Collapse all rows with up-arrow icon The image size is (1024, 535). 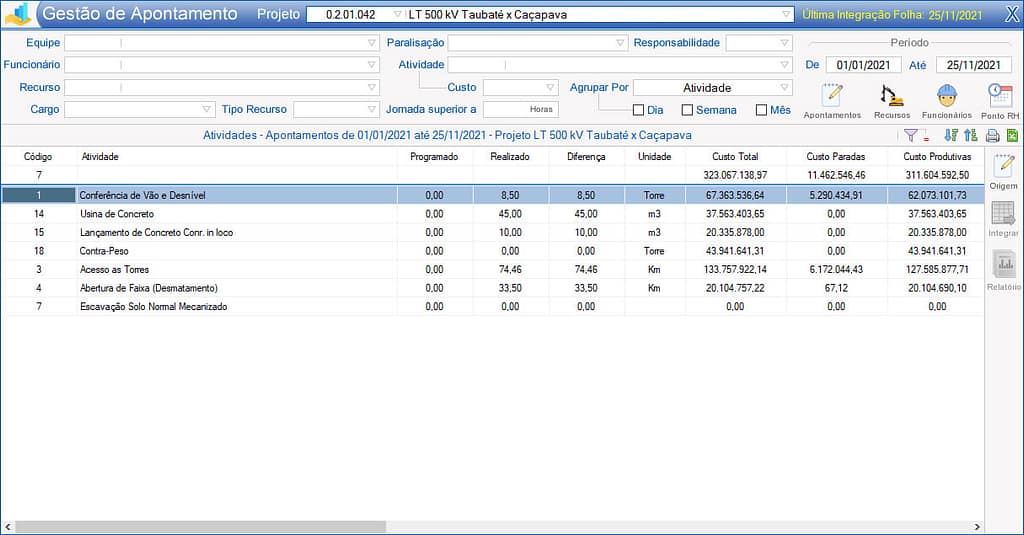pyautogui.click(x=970, y=135)
